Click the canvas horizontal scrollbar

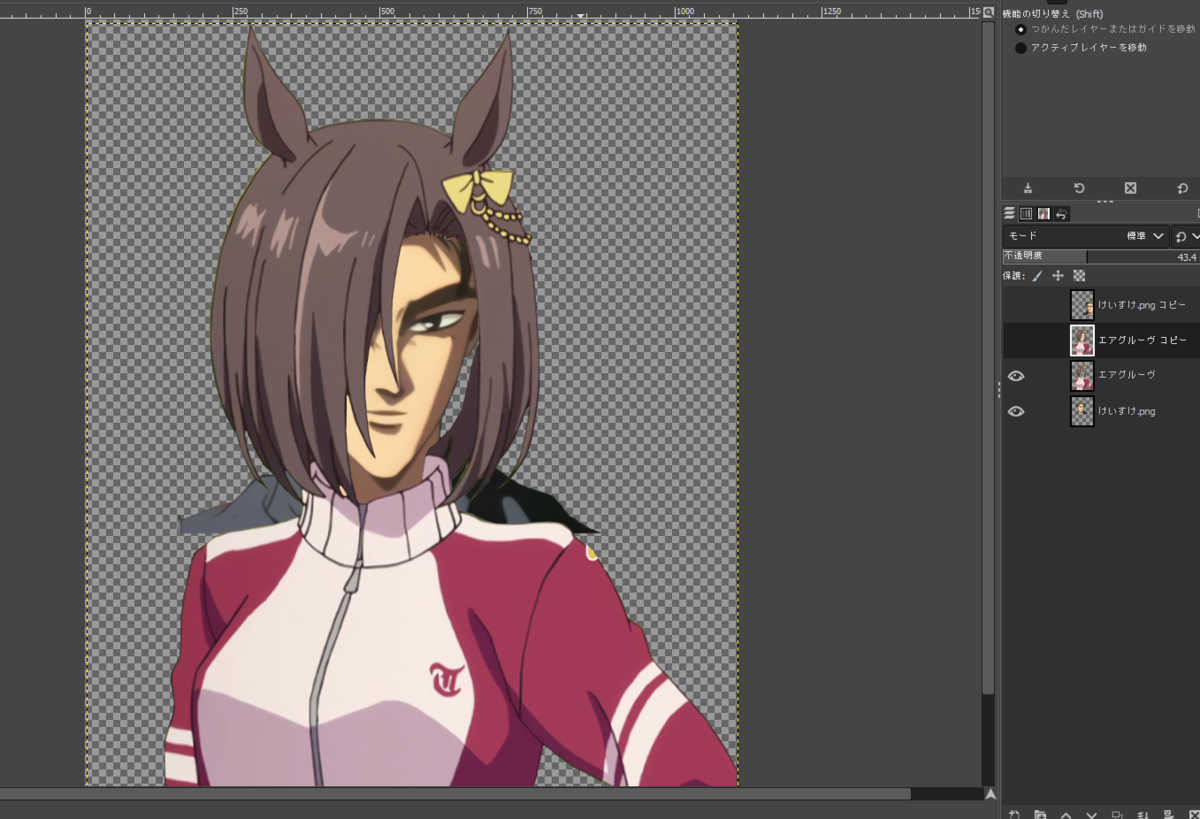[455, 794]
